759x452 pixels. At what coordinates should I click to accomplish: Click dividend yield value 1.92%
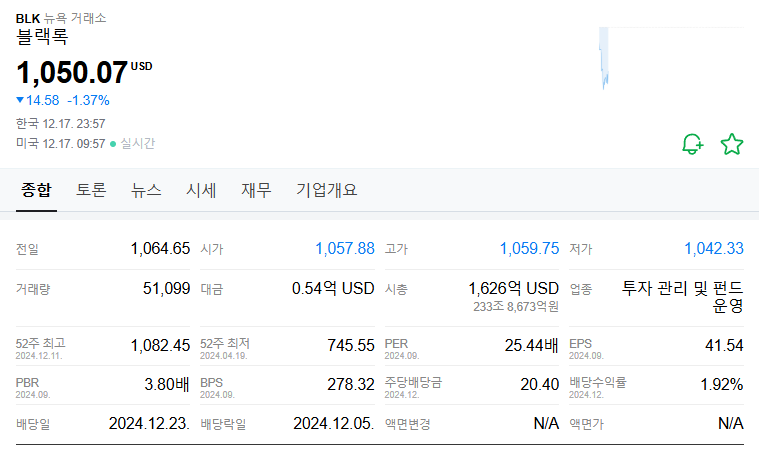tap(722, 385)
